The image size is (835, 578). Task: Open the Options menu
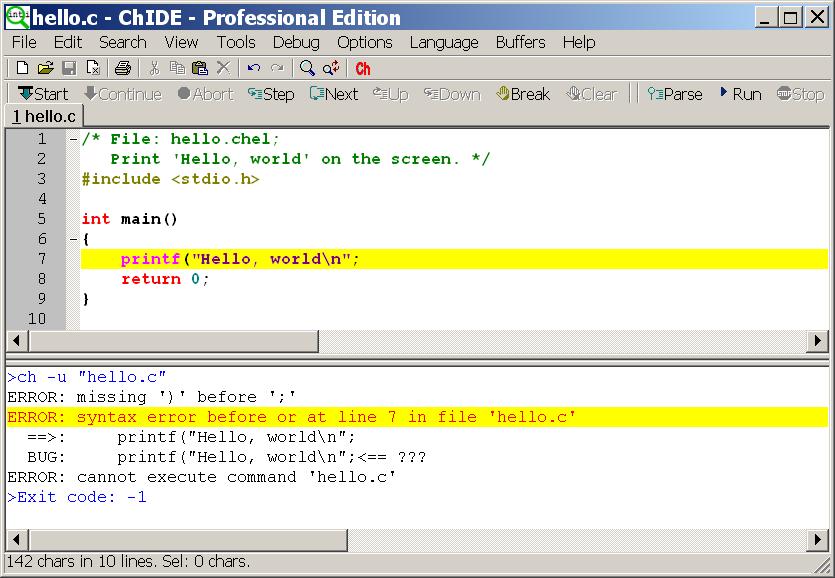point(365,42)
